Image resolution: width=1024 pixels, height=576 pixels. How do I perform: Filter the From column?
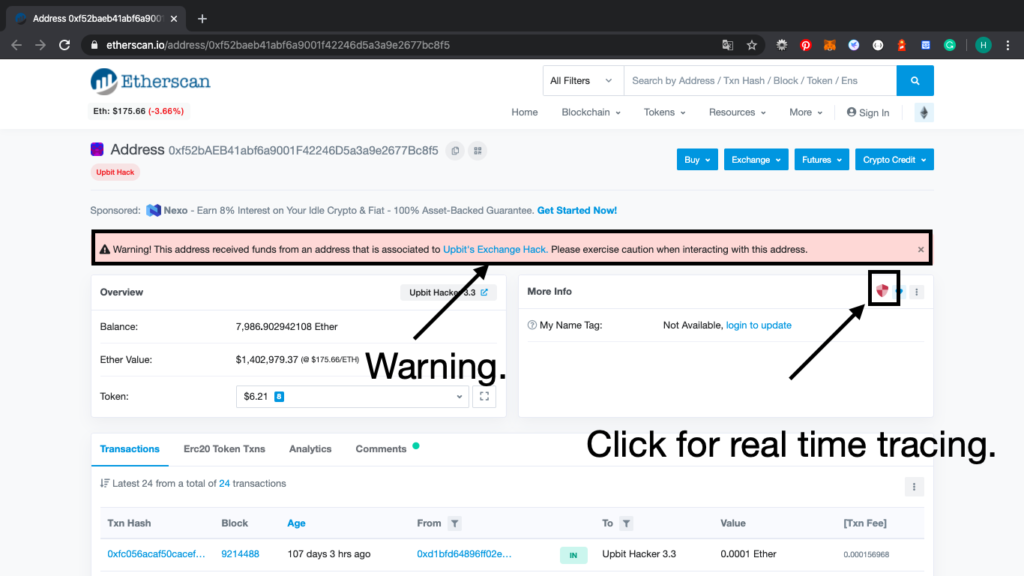point(455,523)
